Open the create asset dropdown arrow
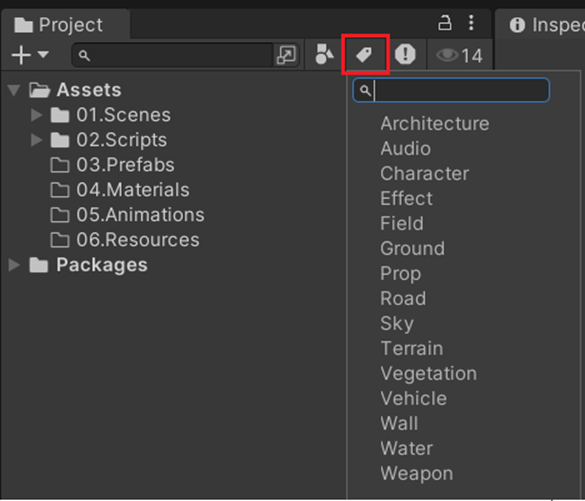This screenshot has height=501, width=585. tap(43, 54)
